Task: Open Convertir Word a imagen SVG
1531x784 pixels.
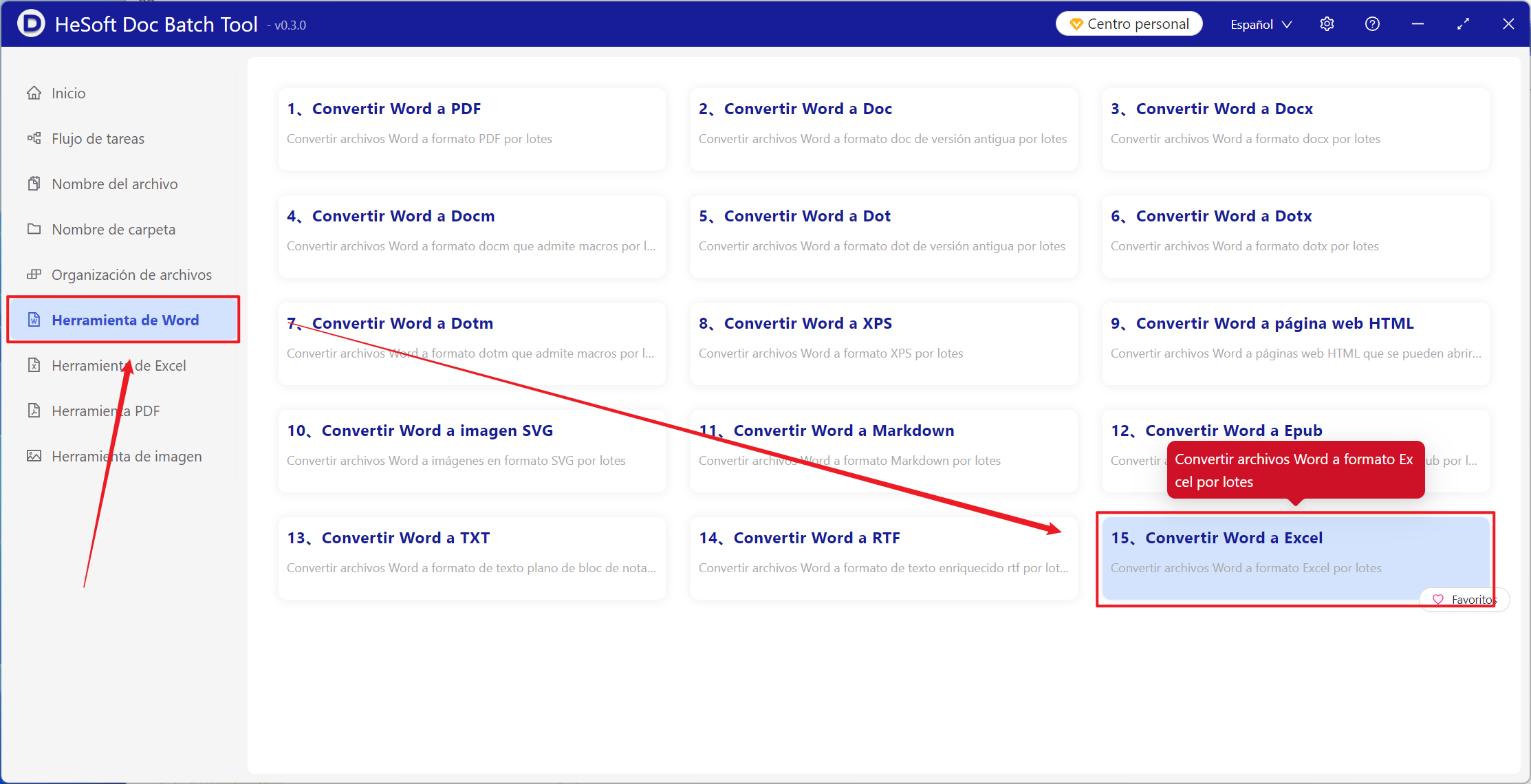Action: (x=472, y=451)
